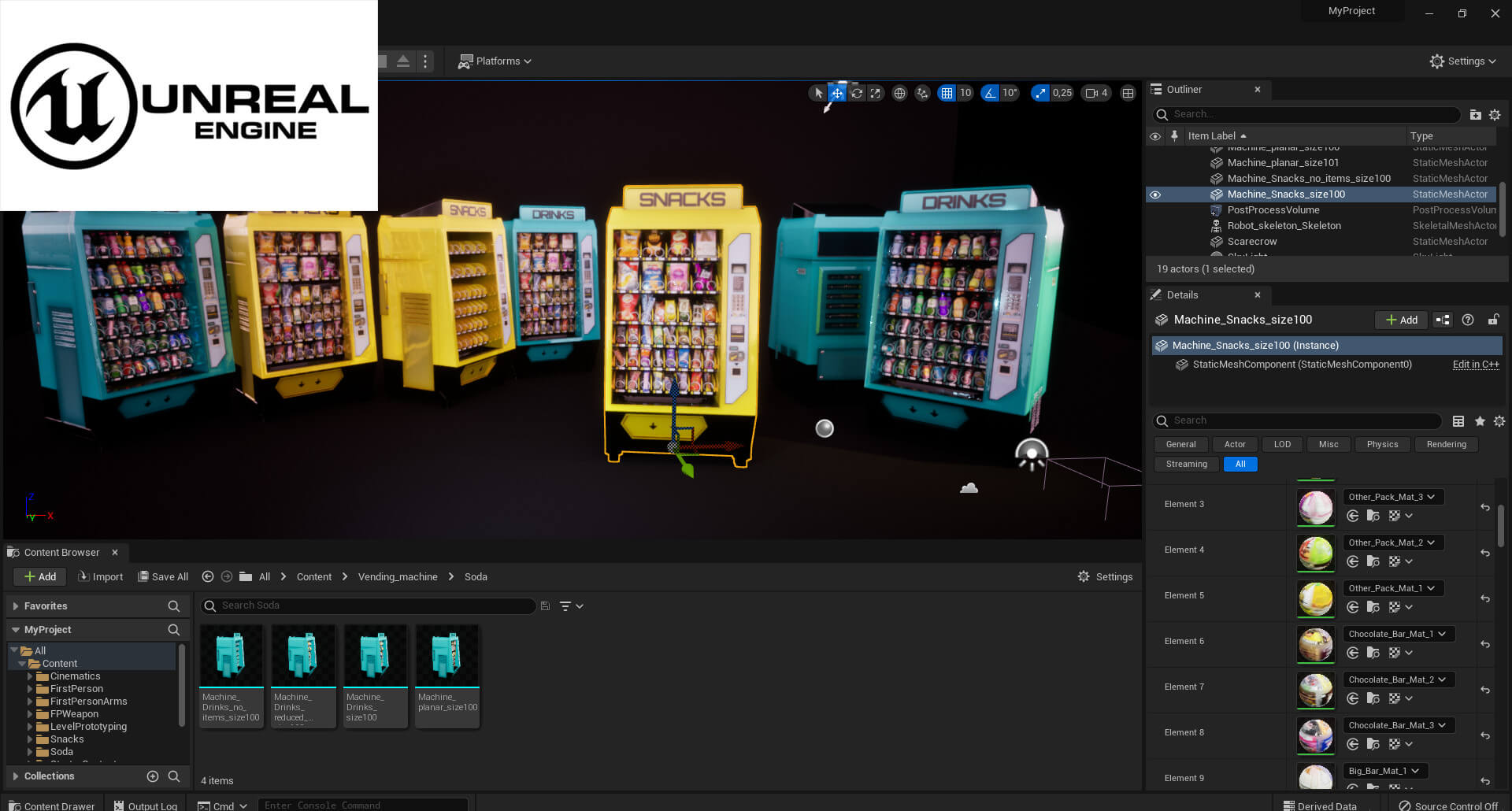
Task: Toggle the Details panel lock icon
Action: point(1493,320)
